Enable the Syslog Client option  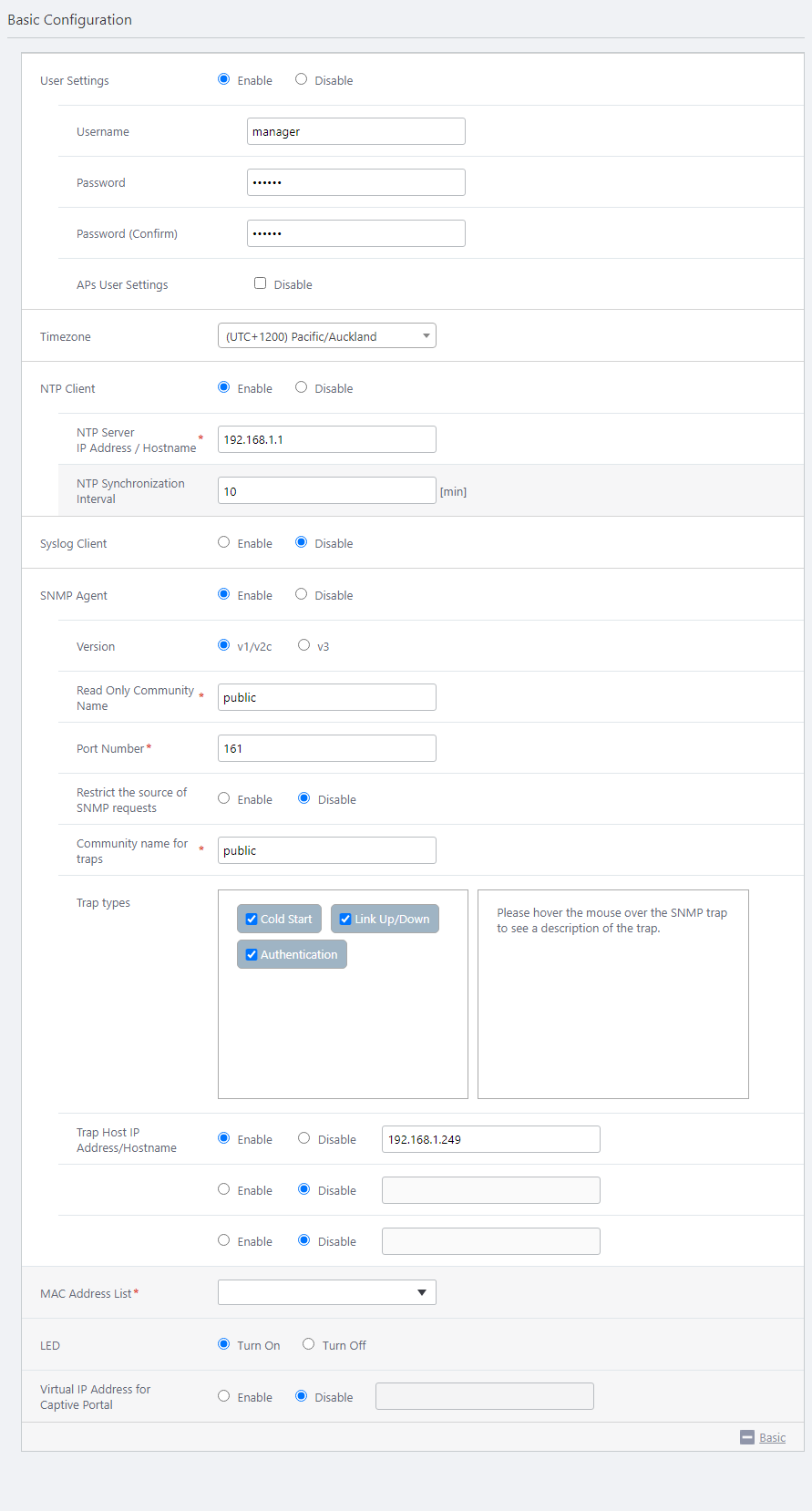click(224, 542)
